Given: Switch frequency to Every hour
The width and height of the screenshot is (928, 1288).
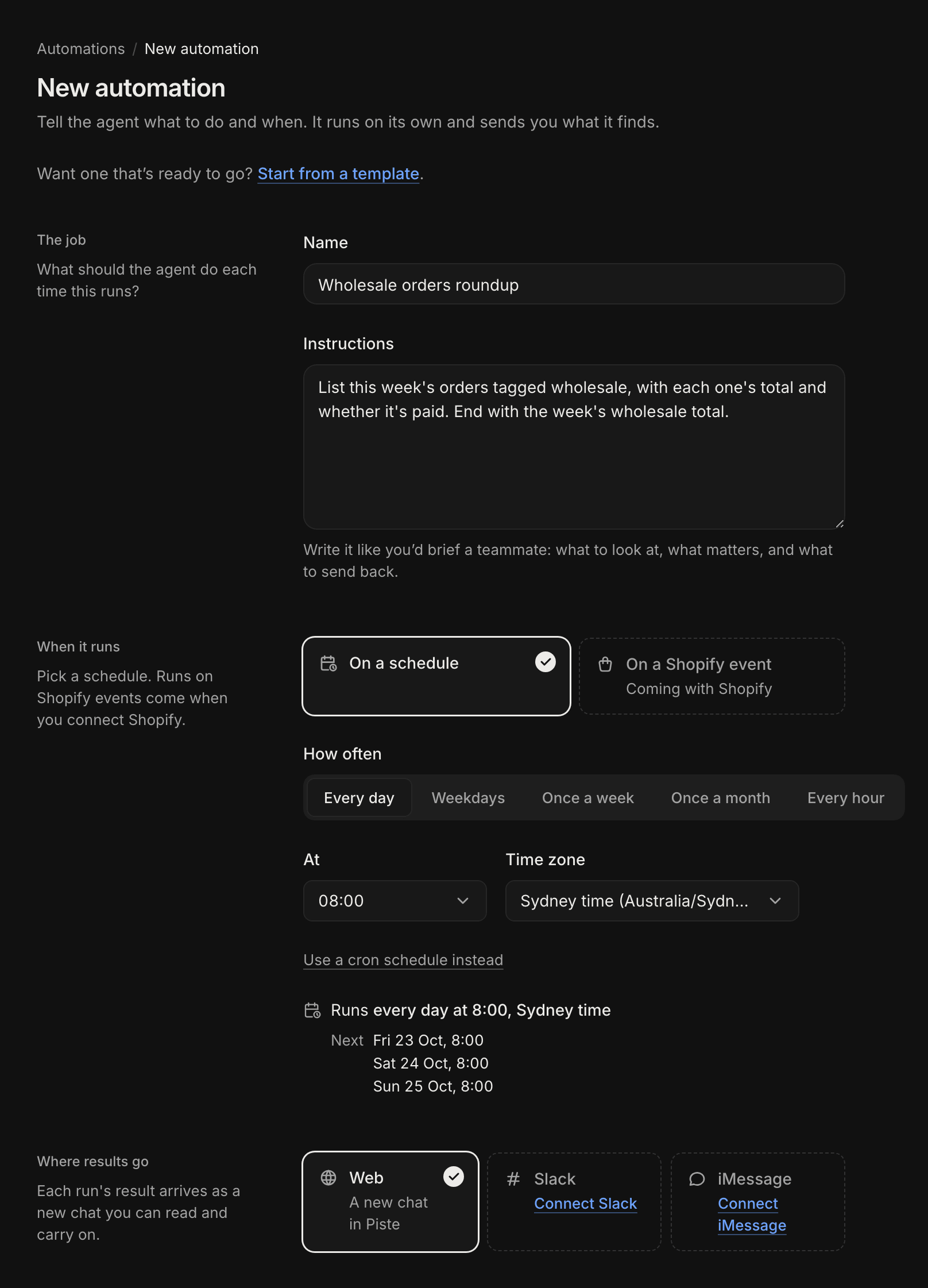Looking at the screenshot, I should pos(846,797).
